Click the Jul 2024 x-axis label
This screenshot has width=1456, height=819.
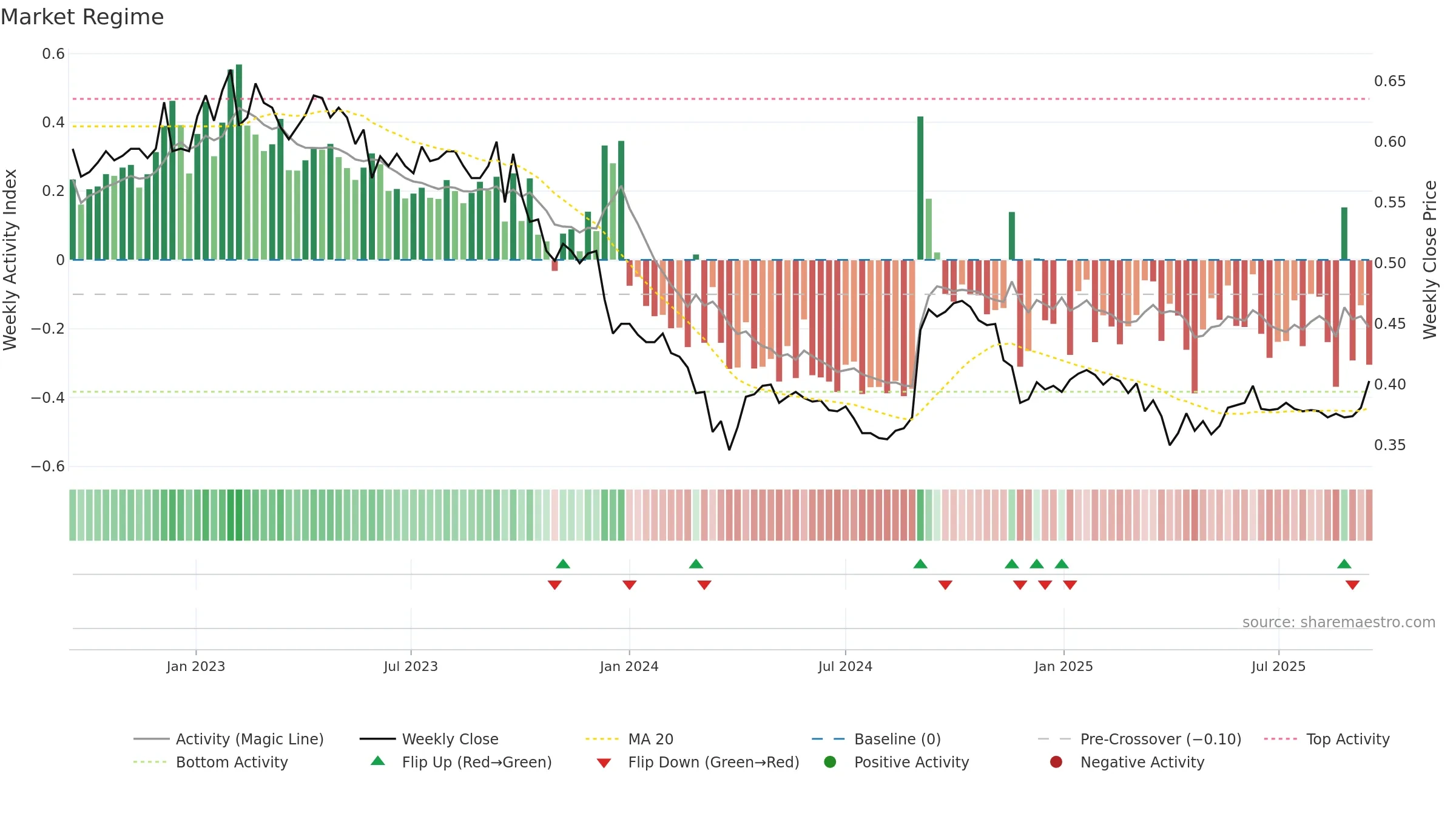(x=845, y=666)
